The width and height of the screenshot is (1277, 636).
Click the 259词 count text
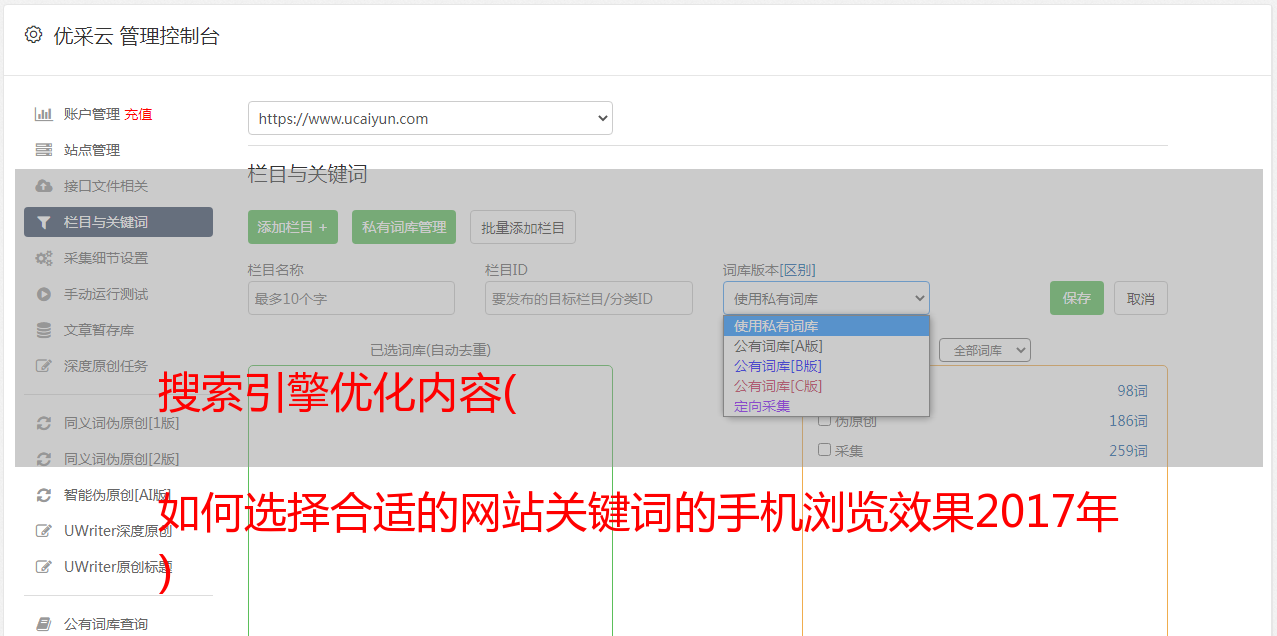[x=1128, y=451]
